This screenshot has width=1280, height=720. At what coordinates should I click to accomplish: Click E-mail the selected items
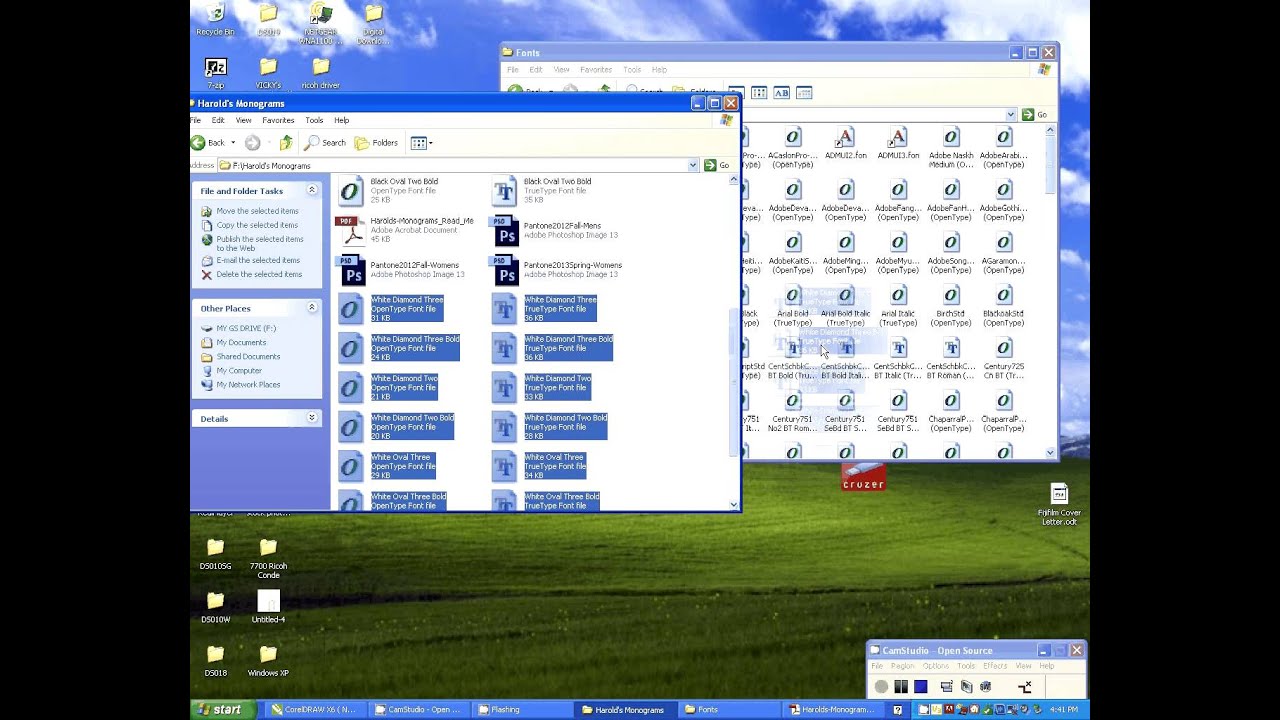click(x=258, y=260)
